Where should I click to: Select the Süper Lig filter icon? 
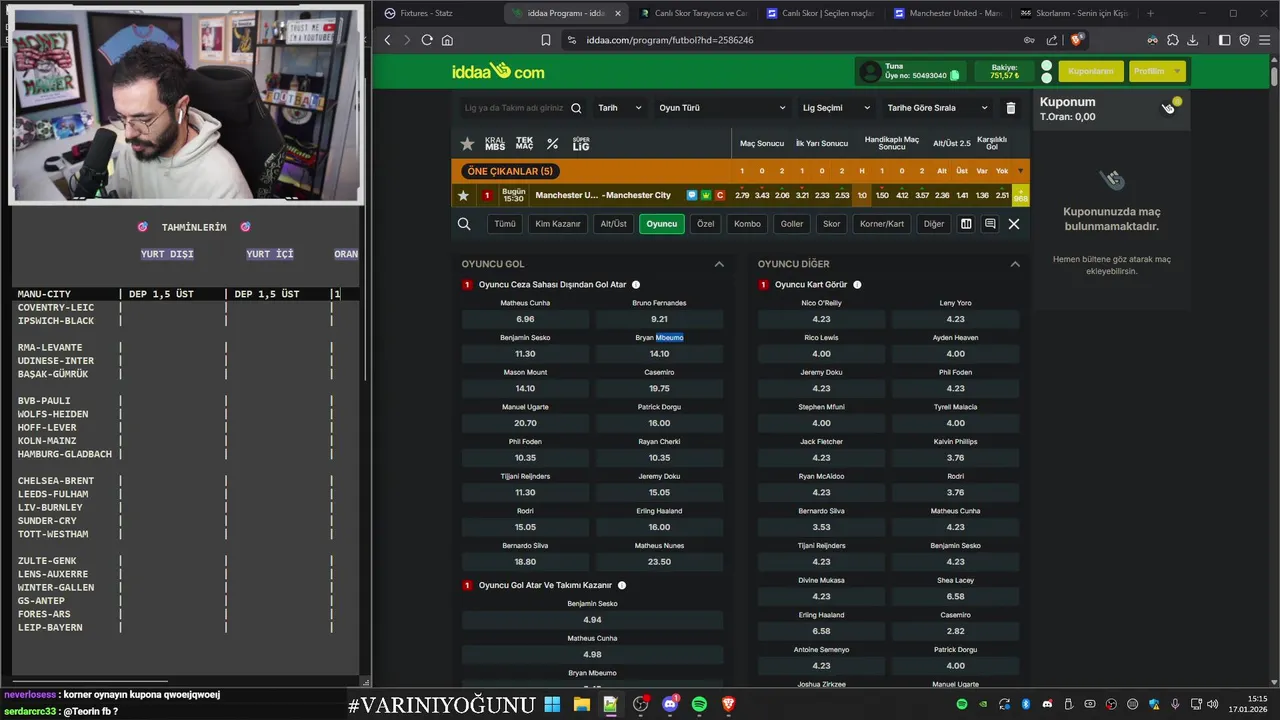coord(581,144)
